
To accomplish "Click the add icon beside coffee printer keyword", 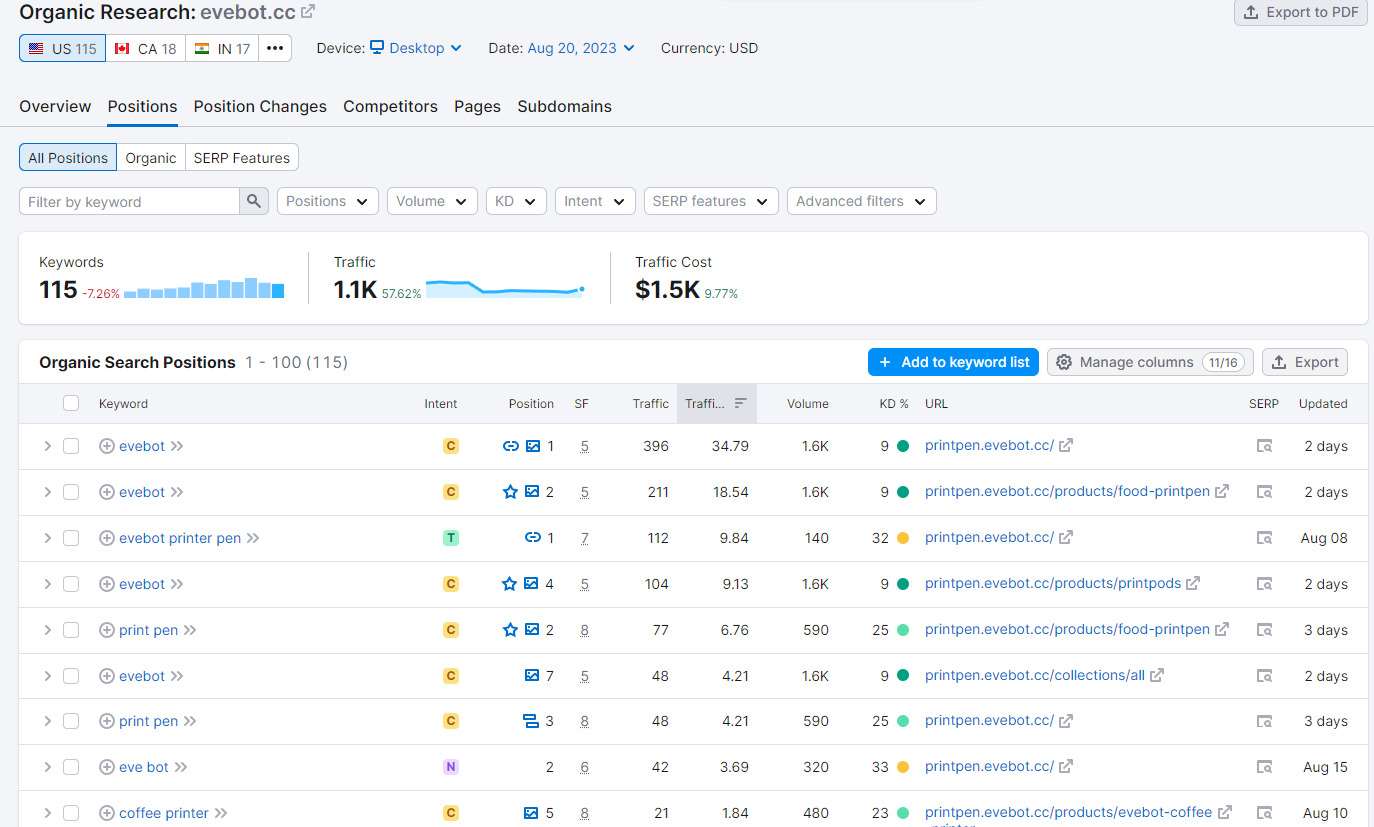I will (x=107, y=813).
